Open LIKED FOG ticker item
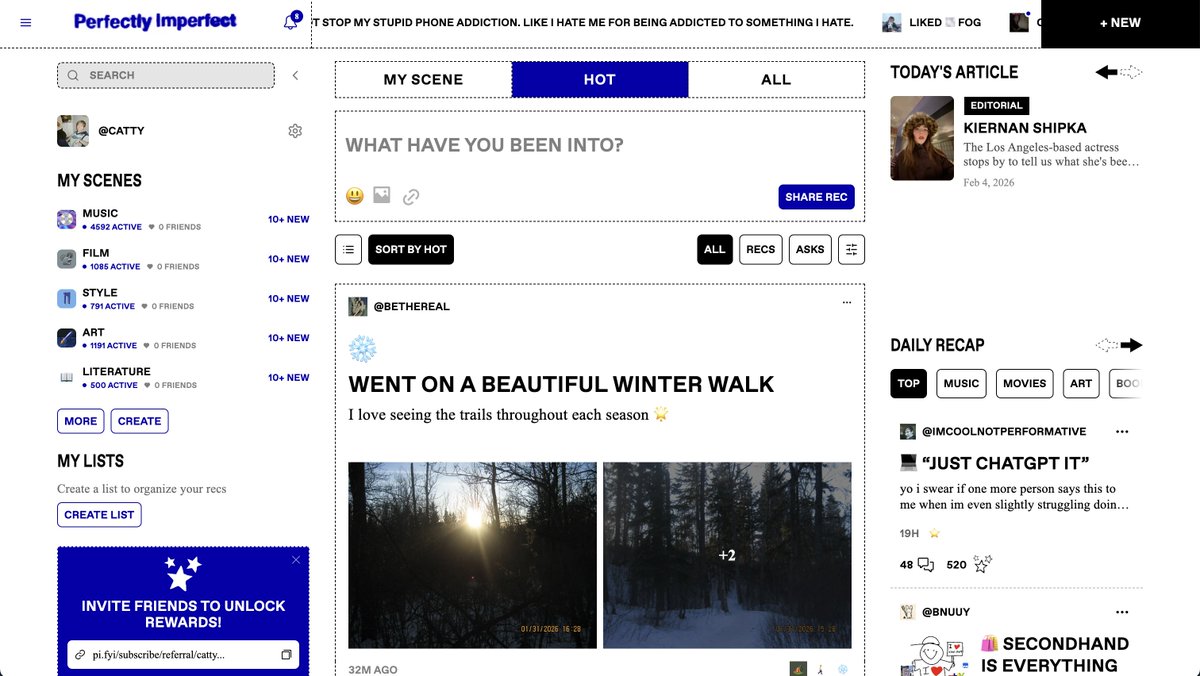This screenshot has width=1200, height=676. [932, 22]
